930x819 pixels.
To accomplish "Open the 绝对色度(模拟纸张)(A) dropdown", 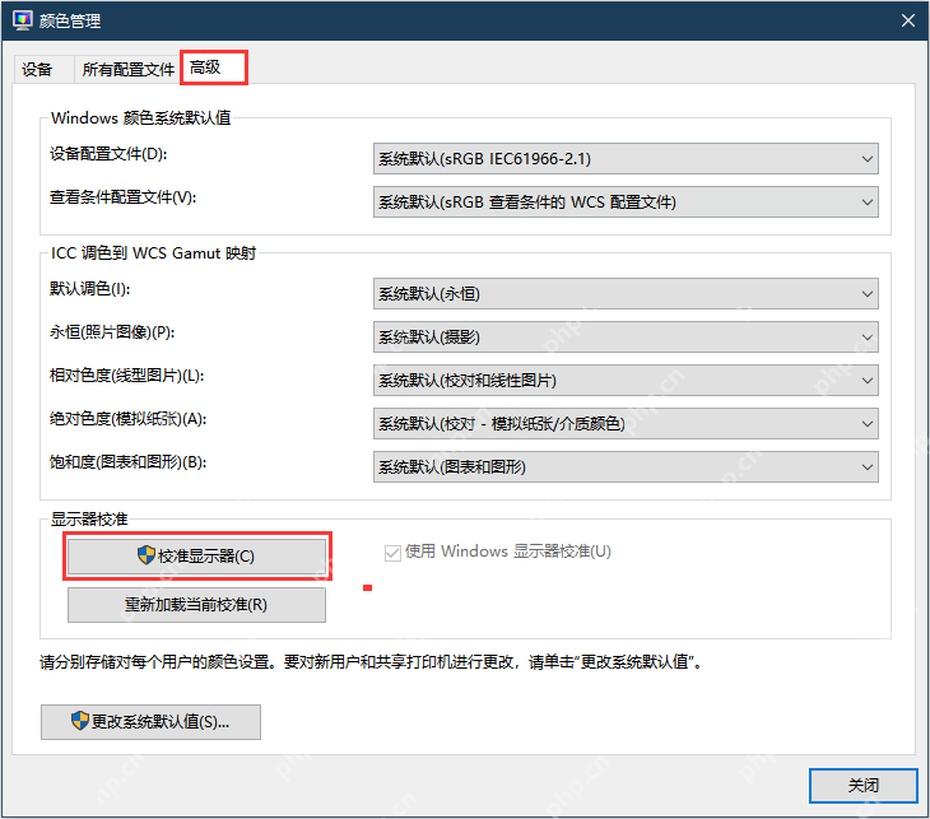I will click(626, 423).
